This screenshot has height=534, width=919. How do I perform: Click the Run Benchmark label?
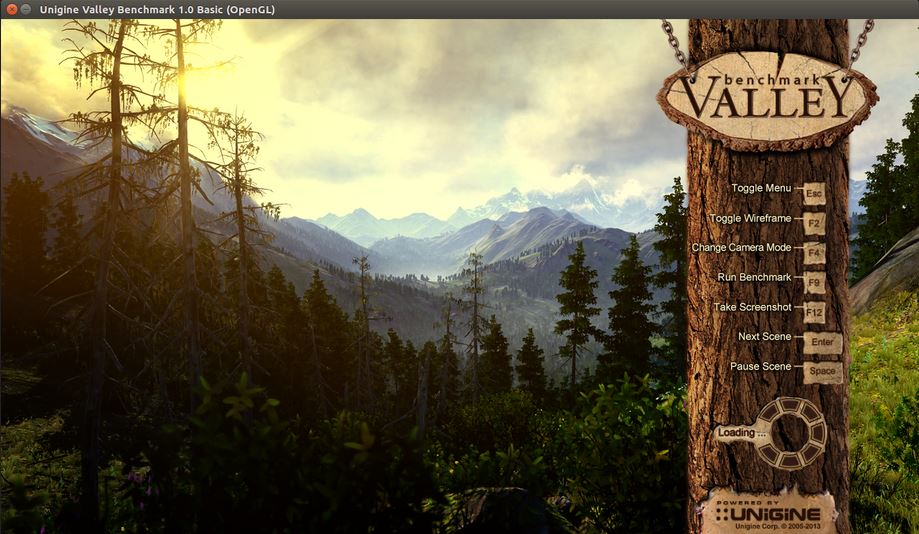tap(754, 277)
